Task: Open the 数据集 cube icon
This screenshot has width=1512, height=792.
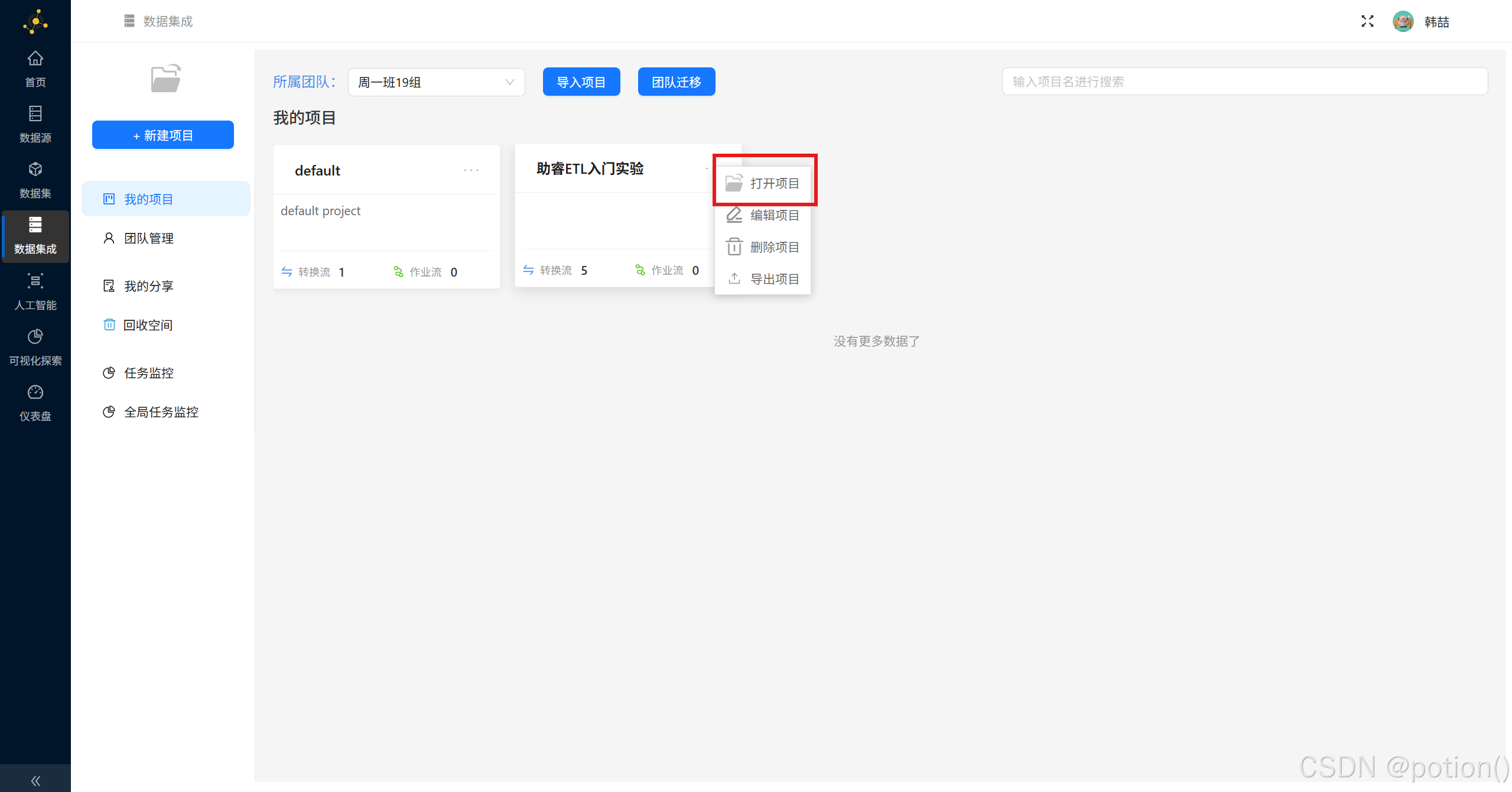Action: pyautogui.click(x=35, y=170)
